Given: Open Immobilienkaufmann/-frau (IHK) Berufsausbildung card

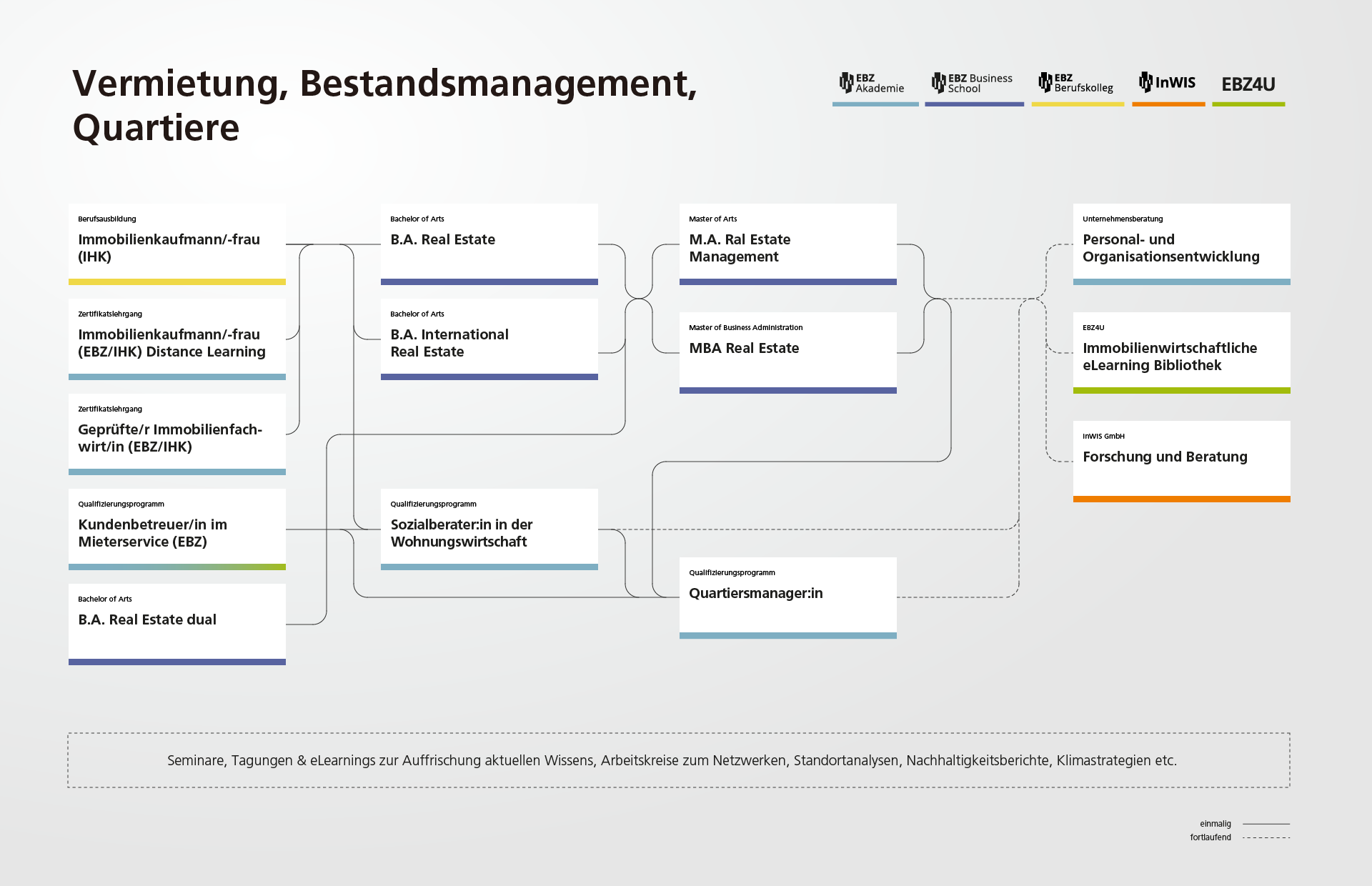Looking at the screenshot, I should pyautogui.click(x=177, y=244).
